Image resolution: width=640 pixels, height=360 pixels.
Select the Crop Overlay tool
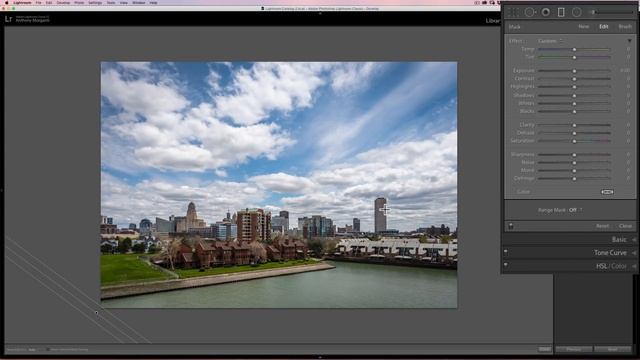coord(513,12)
